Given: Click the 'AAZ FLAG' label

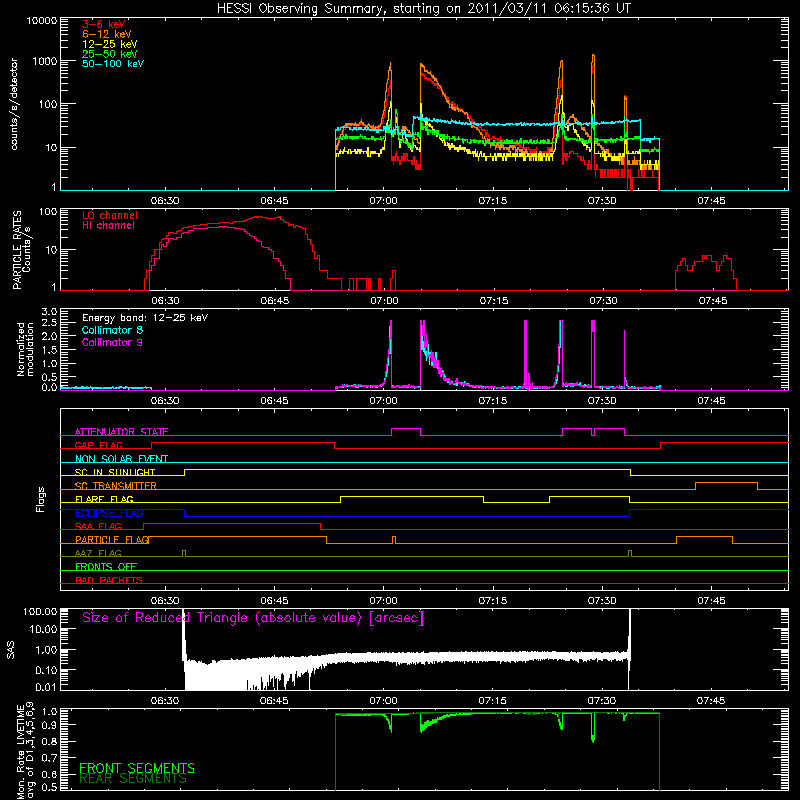Looking at the screenshot, I should [98, 553].
